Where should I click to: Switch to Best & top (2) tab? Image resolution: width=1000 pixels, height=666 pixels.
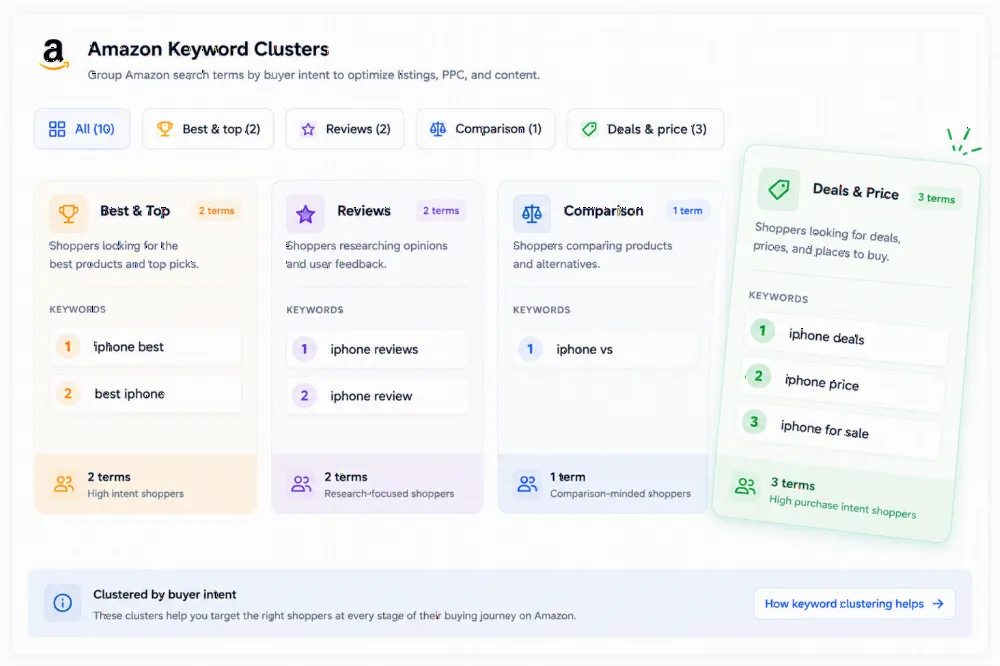pos(208,129)
